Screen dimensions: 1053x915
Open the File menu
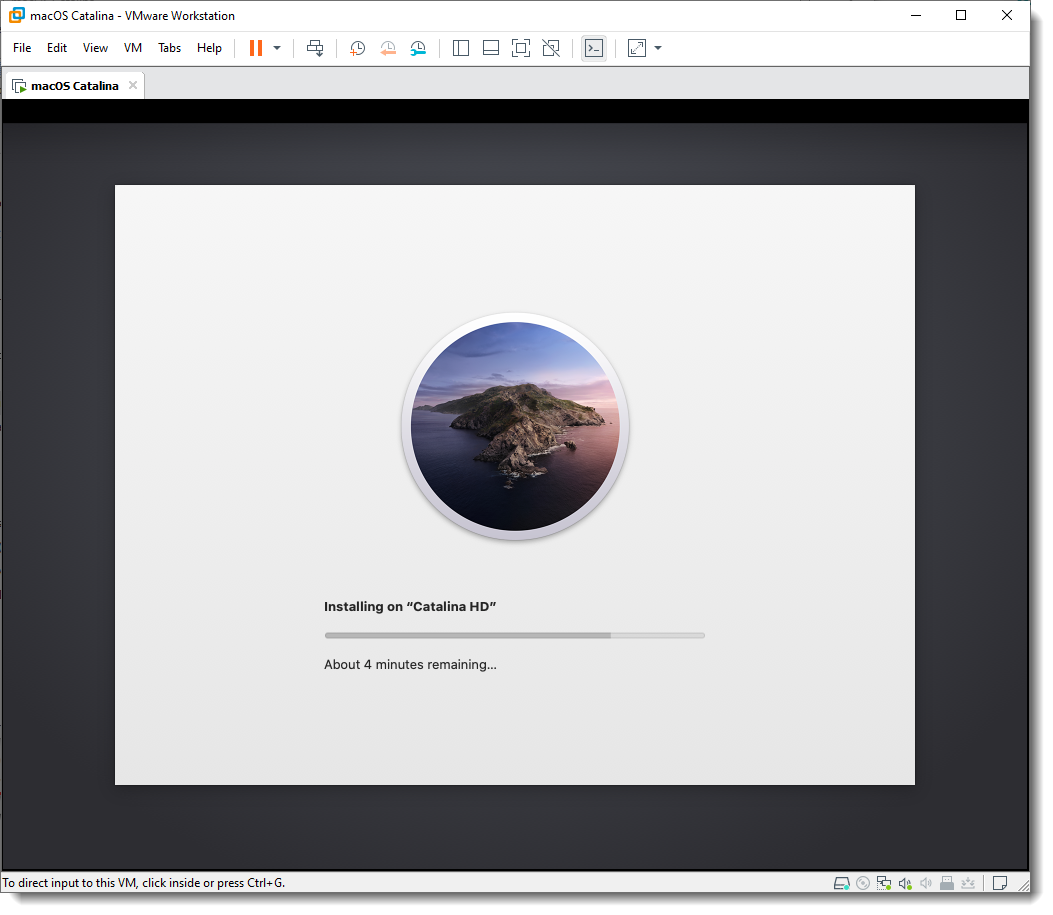(22, 48)
